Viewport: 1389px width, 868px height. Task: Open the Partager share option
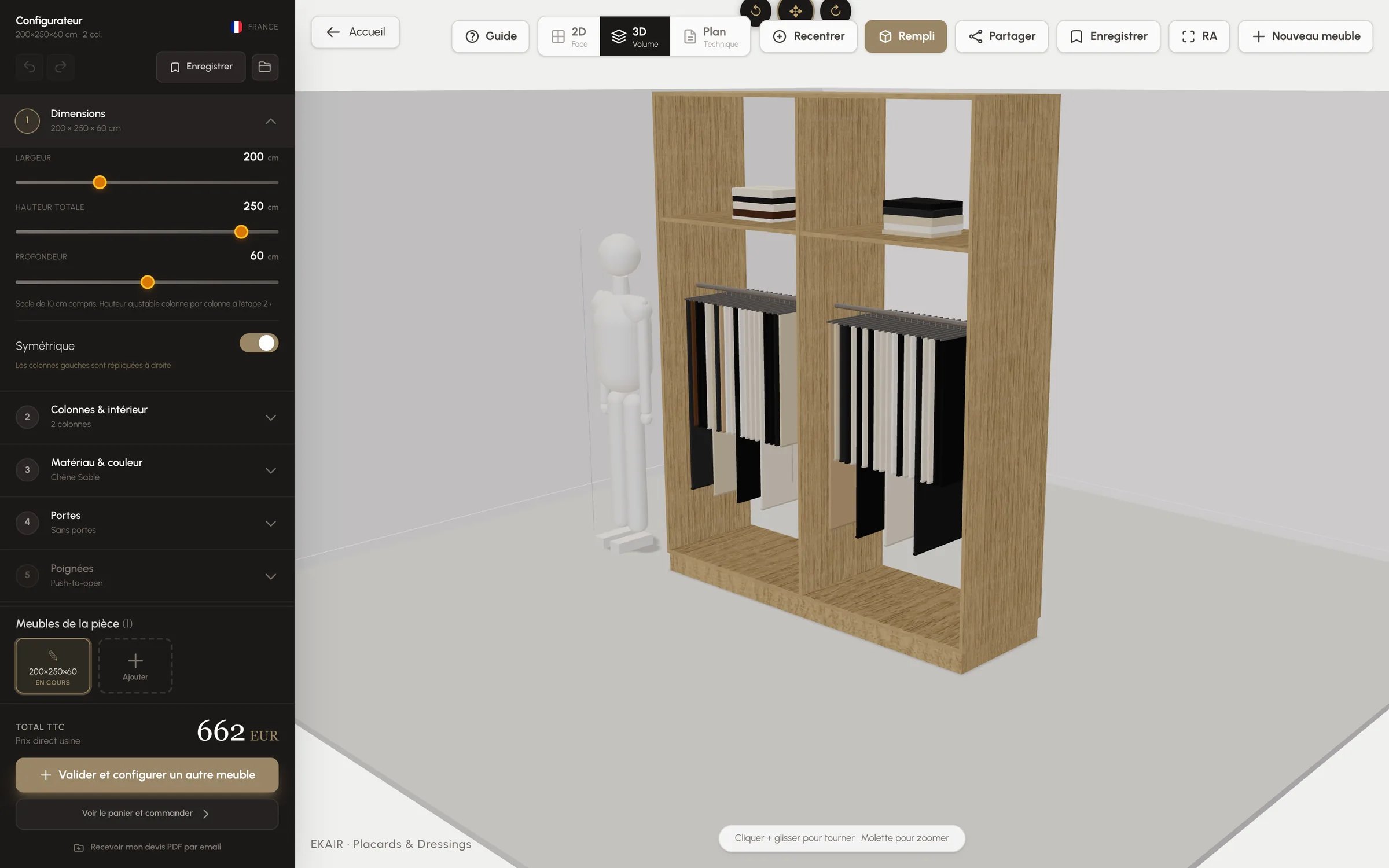pyautogui.click(x=1002, y=36)
